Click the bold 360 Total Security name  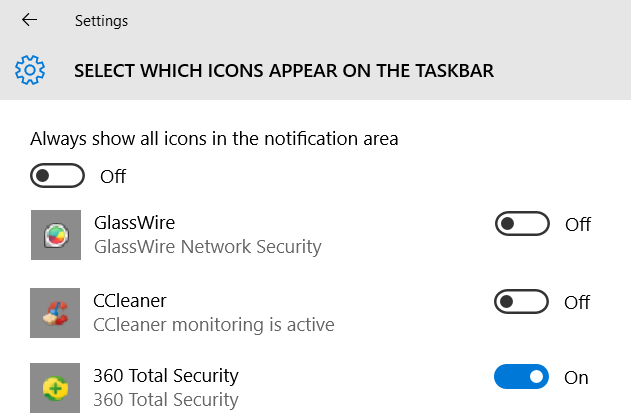tap(165, 376)
